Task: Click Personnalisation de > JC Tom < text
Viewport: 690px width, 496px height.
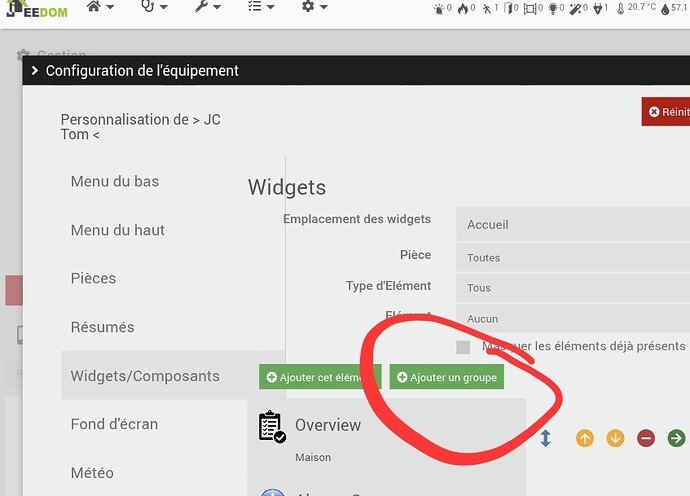Action: (x=140, y=127)
